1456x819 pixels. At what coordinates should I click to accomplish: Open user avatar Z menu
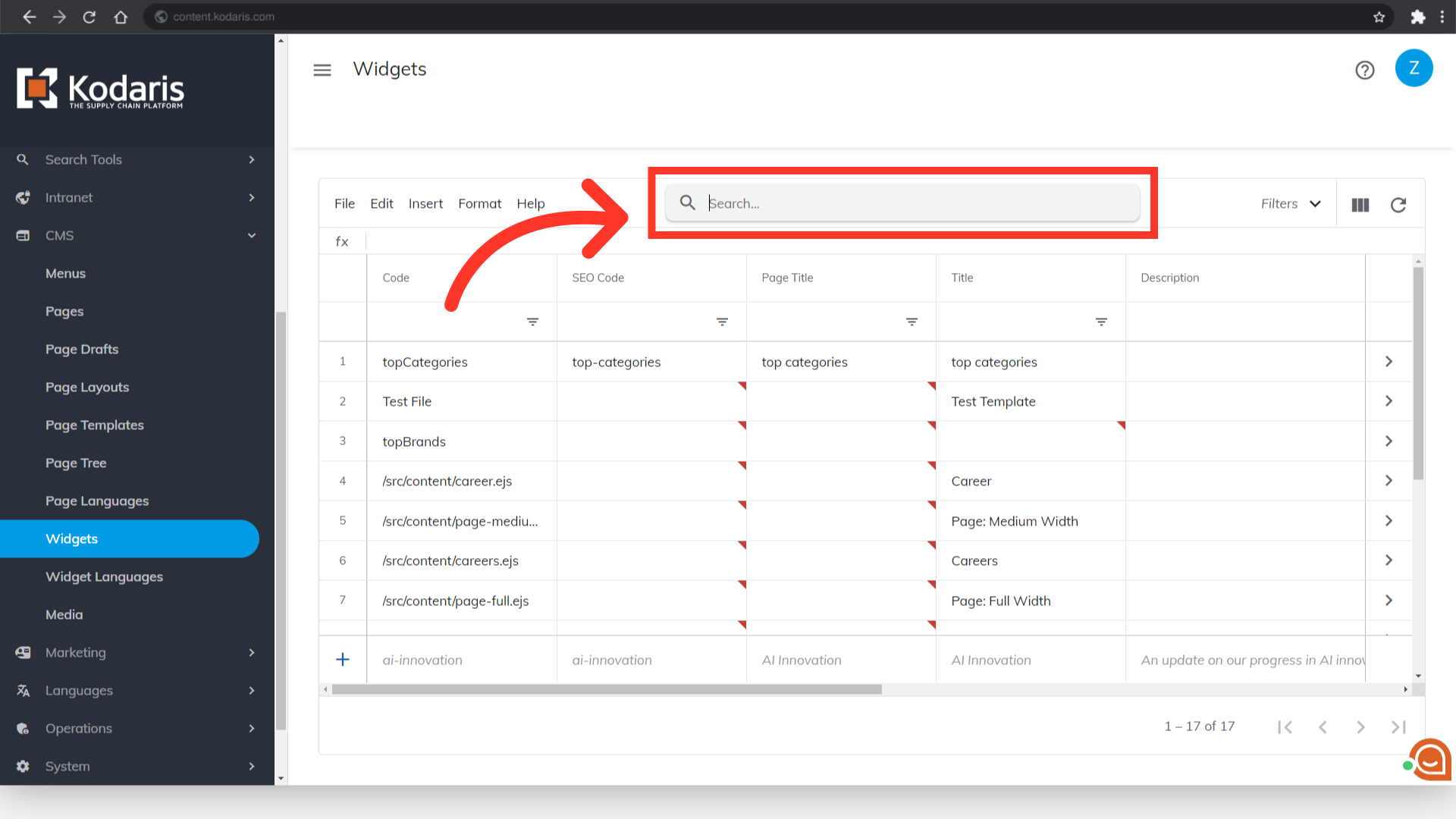tap(1414, 68)
